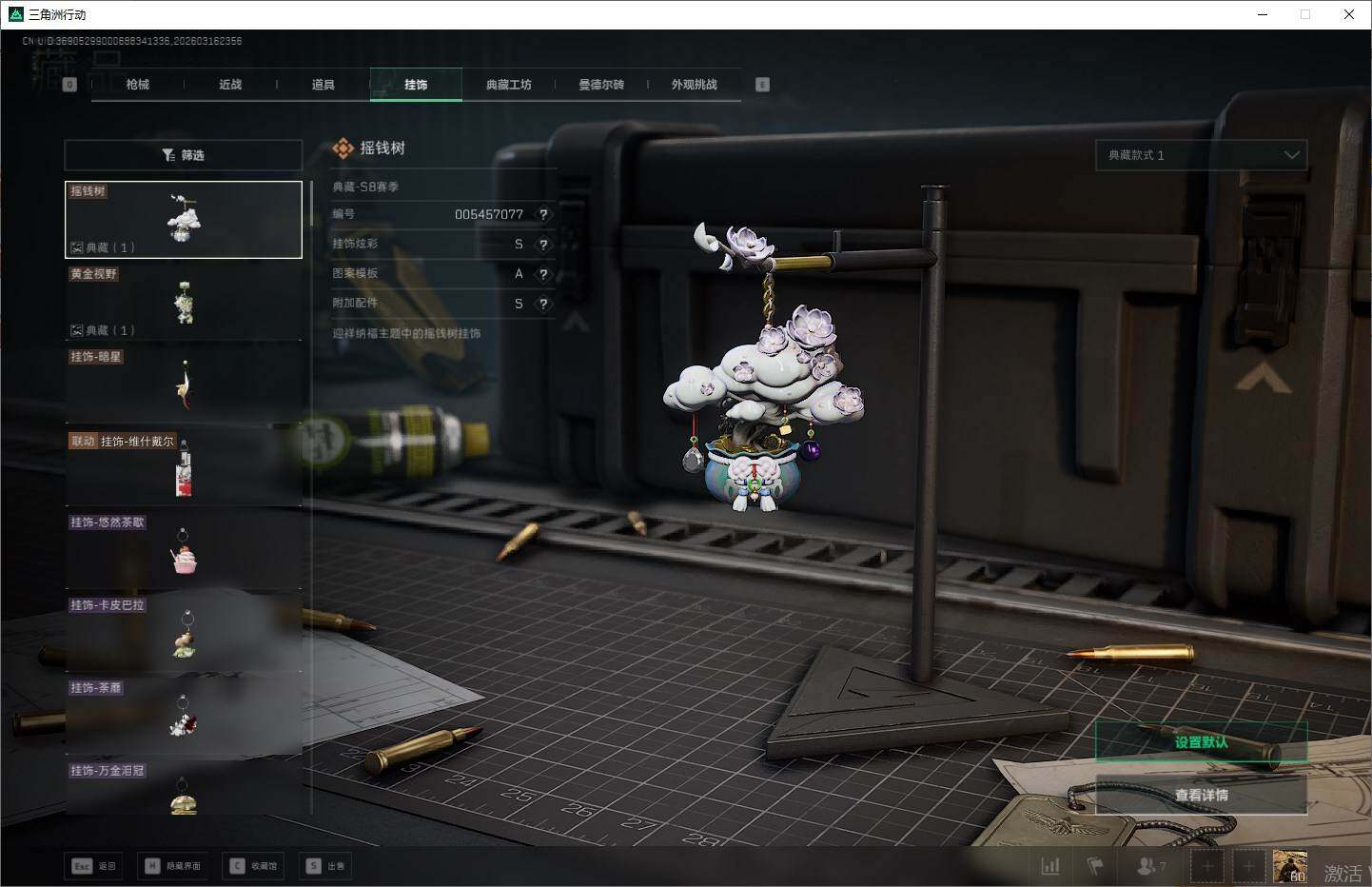The height and width of the screenshot is (887, 1372).
Task: Select the 挂饰 tab
Action: [x=416, y=85]
